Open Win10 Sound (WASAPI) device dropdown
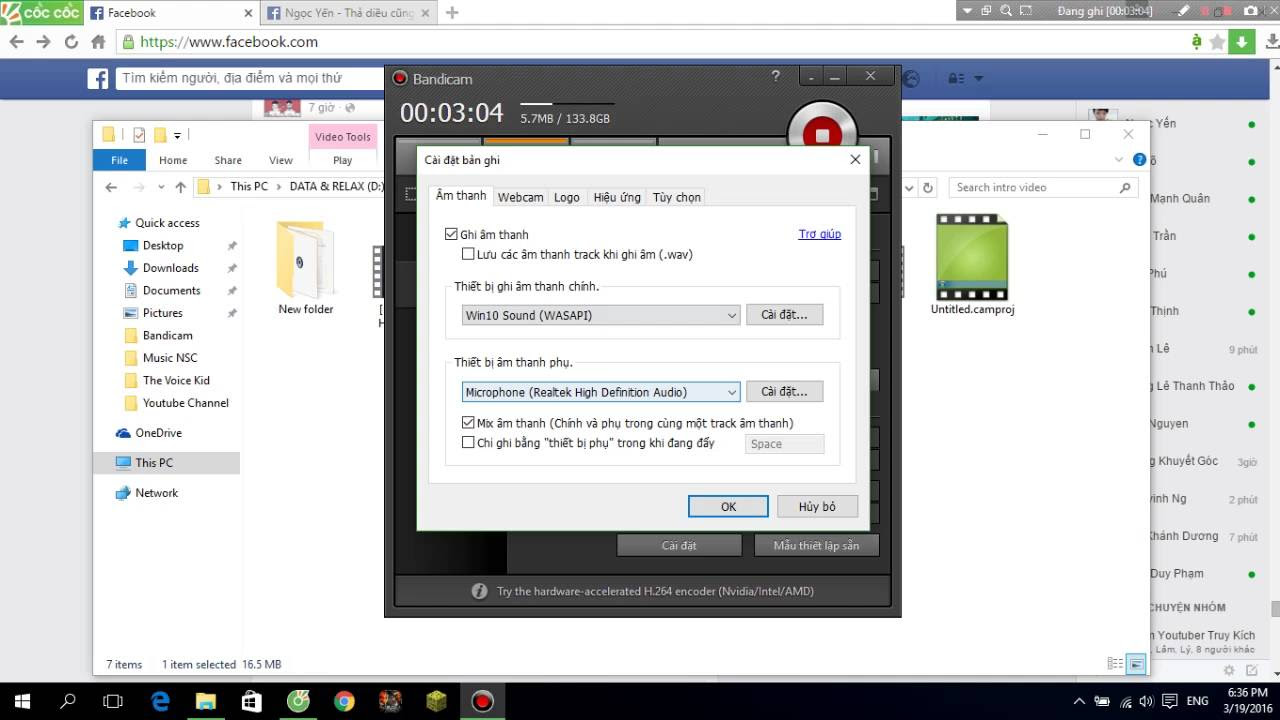1280x720 pixels. (601, 315)
